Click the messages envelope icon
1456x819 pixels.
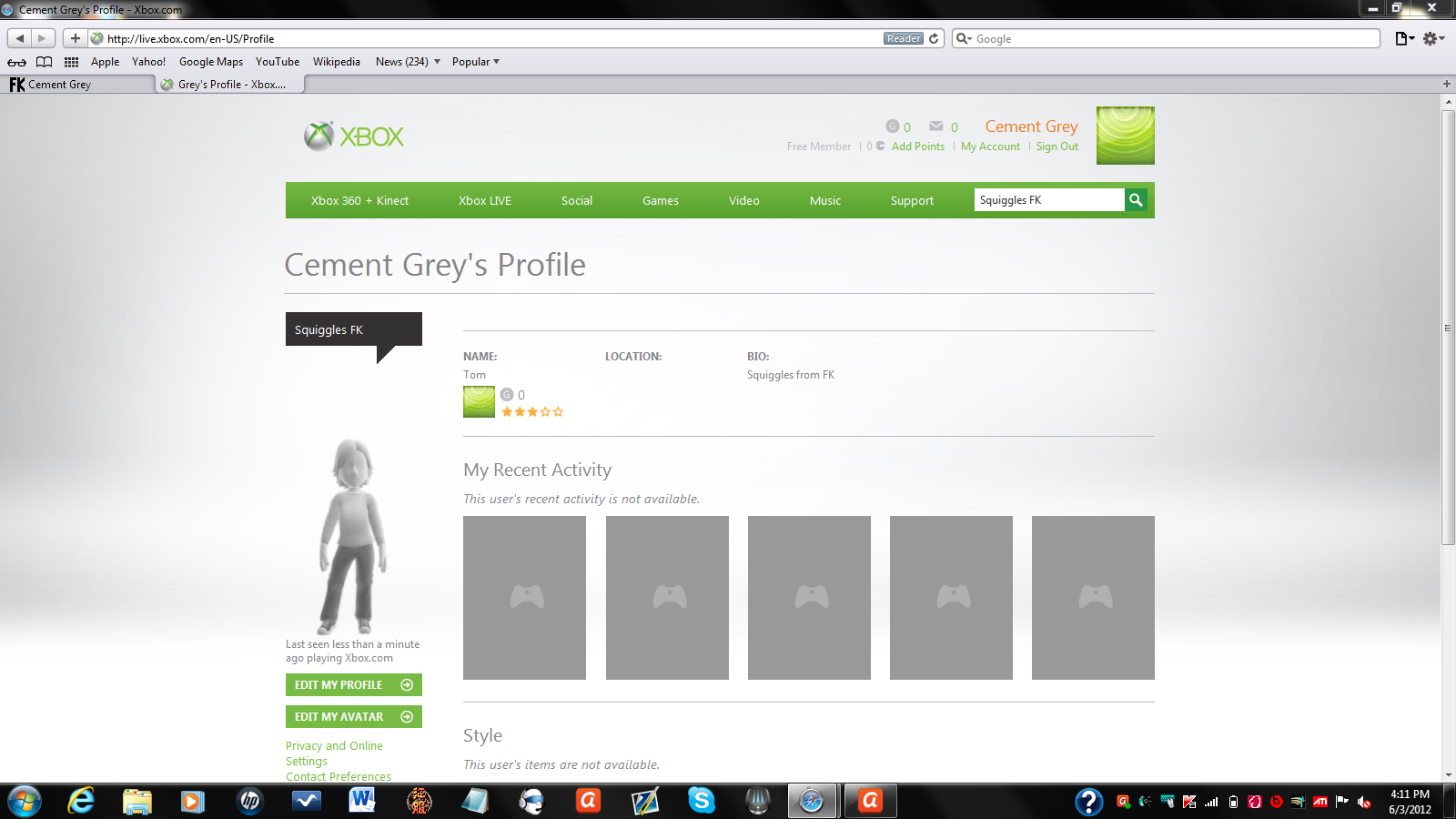coord(935,126)
